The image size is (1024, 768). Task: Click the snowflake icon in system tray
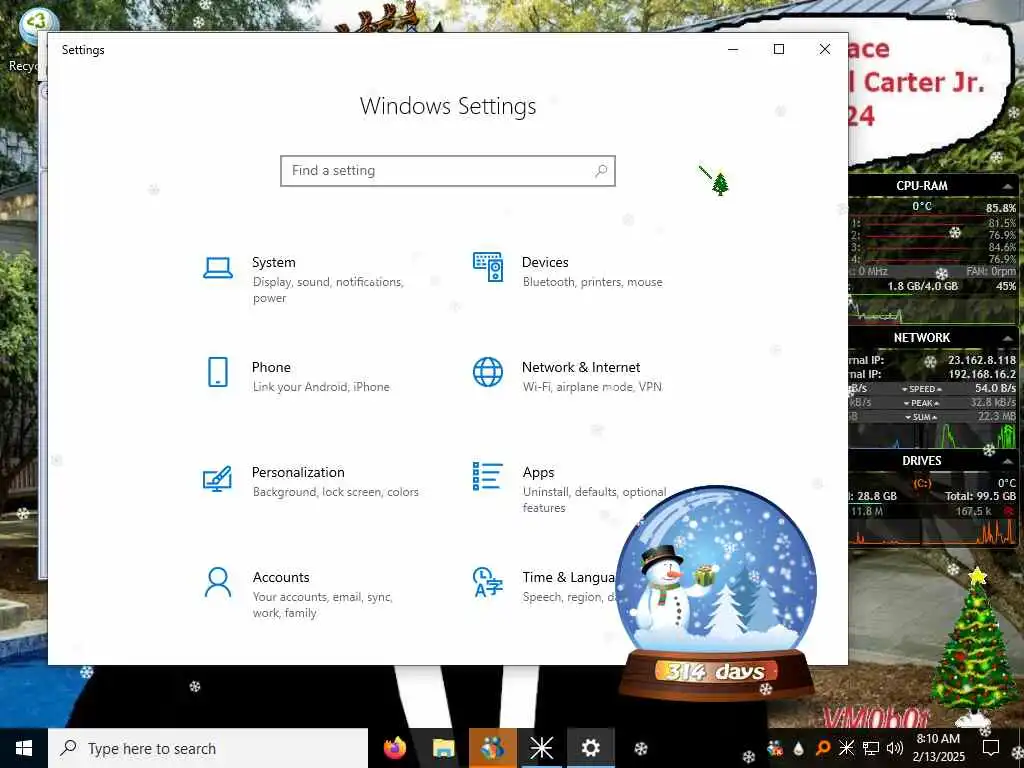[x=846, y=748]
